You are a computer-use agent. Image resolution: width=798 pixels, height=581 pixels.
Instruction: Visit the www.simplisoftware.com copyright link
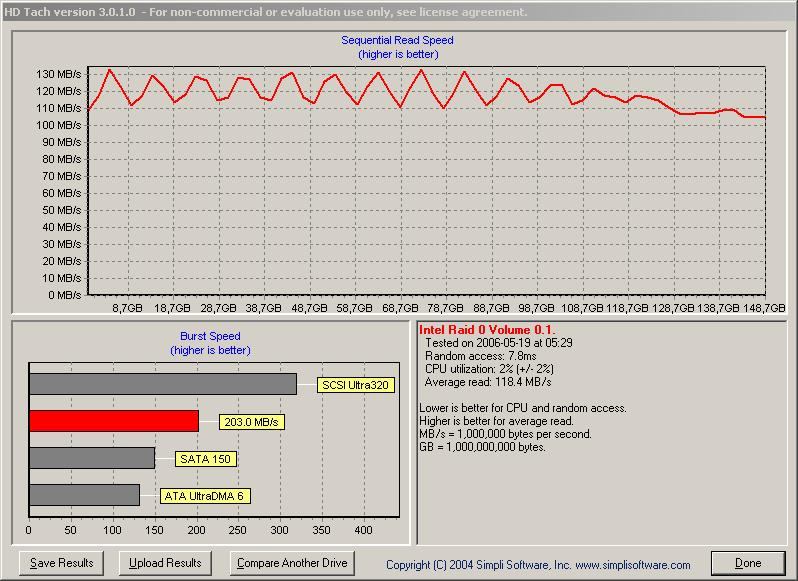(633, 565)
